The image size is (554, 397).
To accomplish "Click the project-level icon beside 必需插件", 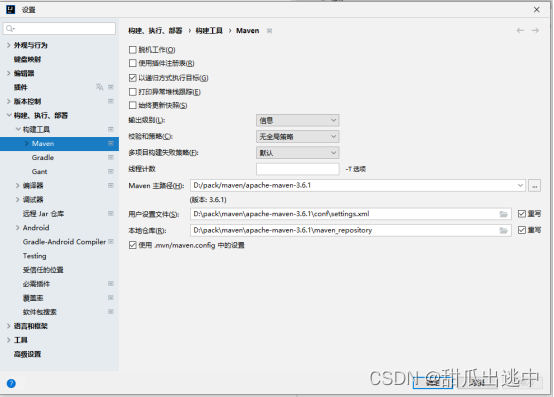I will coord(111,284).
